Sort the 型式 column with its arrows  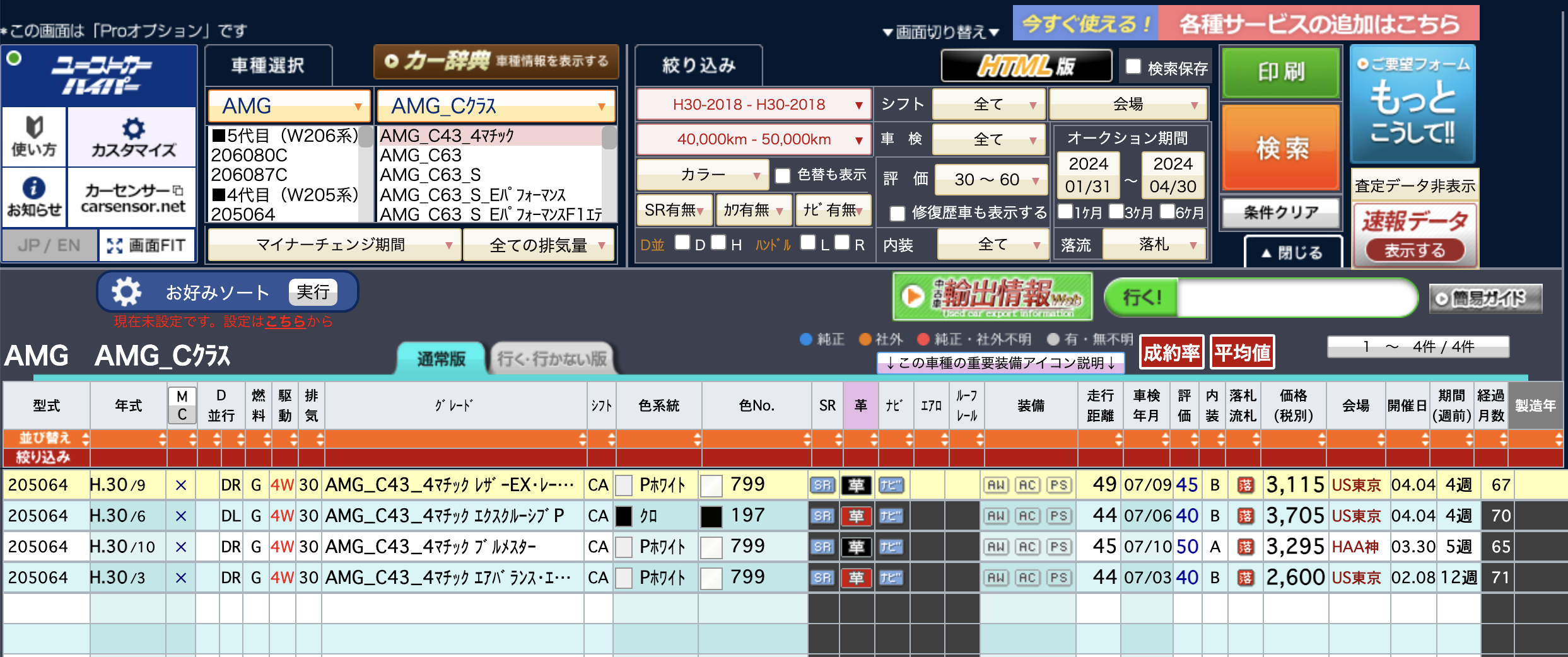85,439
